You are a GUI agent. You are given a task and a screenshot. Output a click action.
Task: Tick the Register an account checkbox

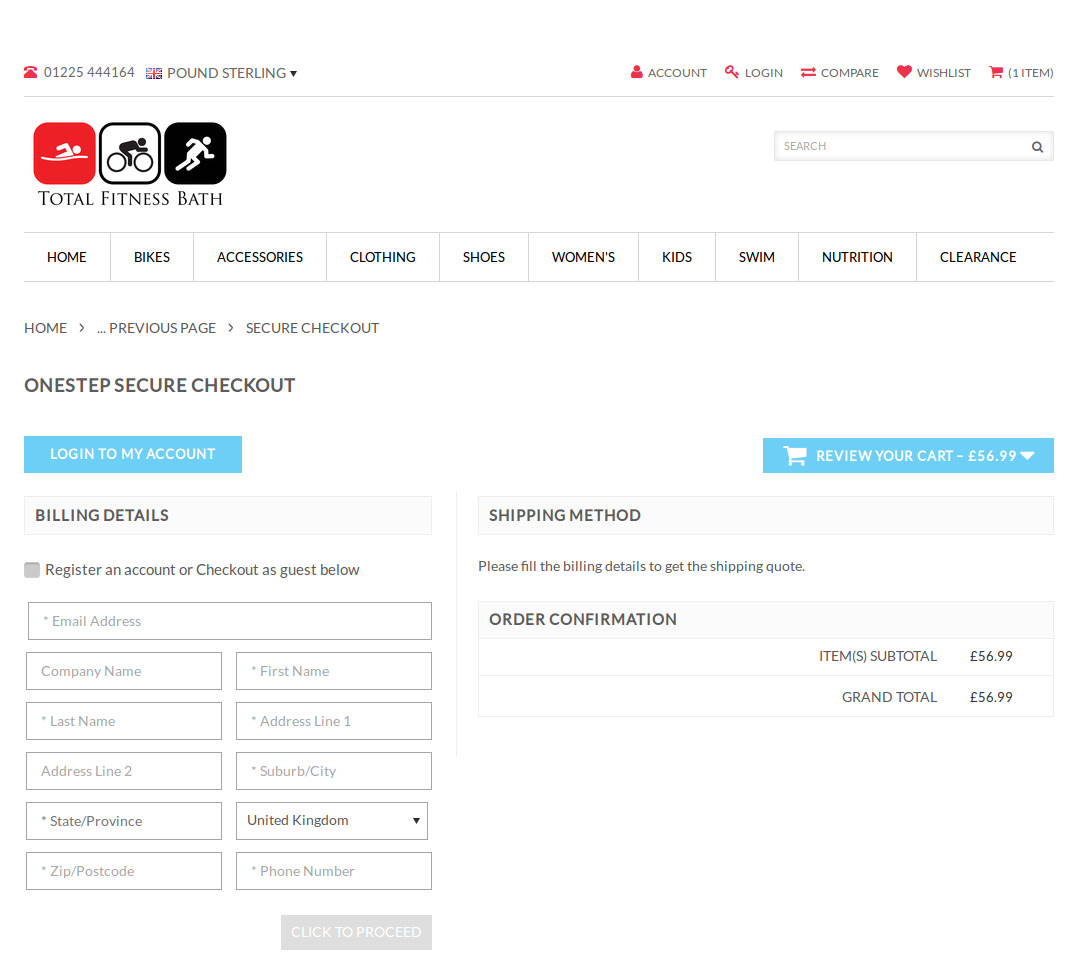click(32, 570)
